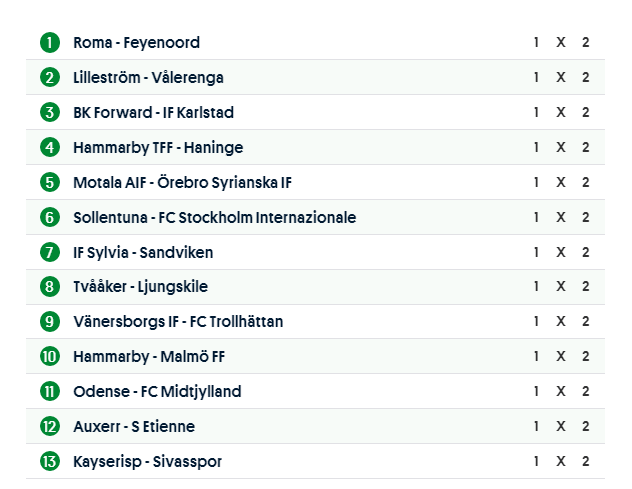Choose away win 2 for Hammarby - Malmö FF
The image size is (632, 489).
point(586,357)
